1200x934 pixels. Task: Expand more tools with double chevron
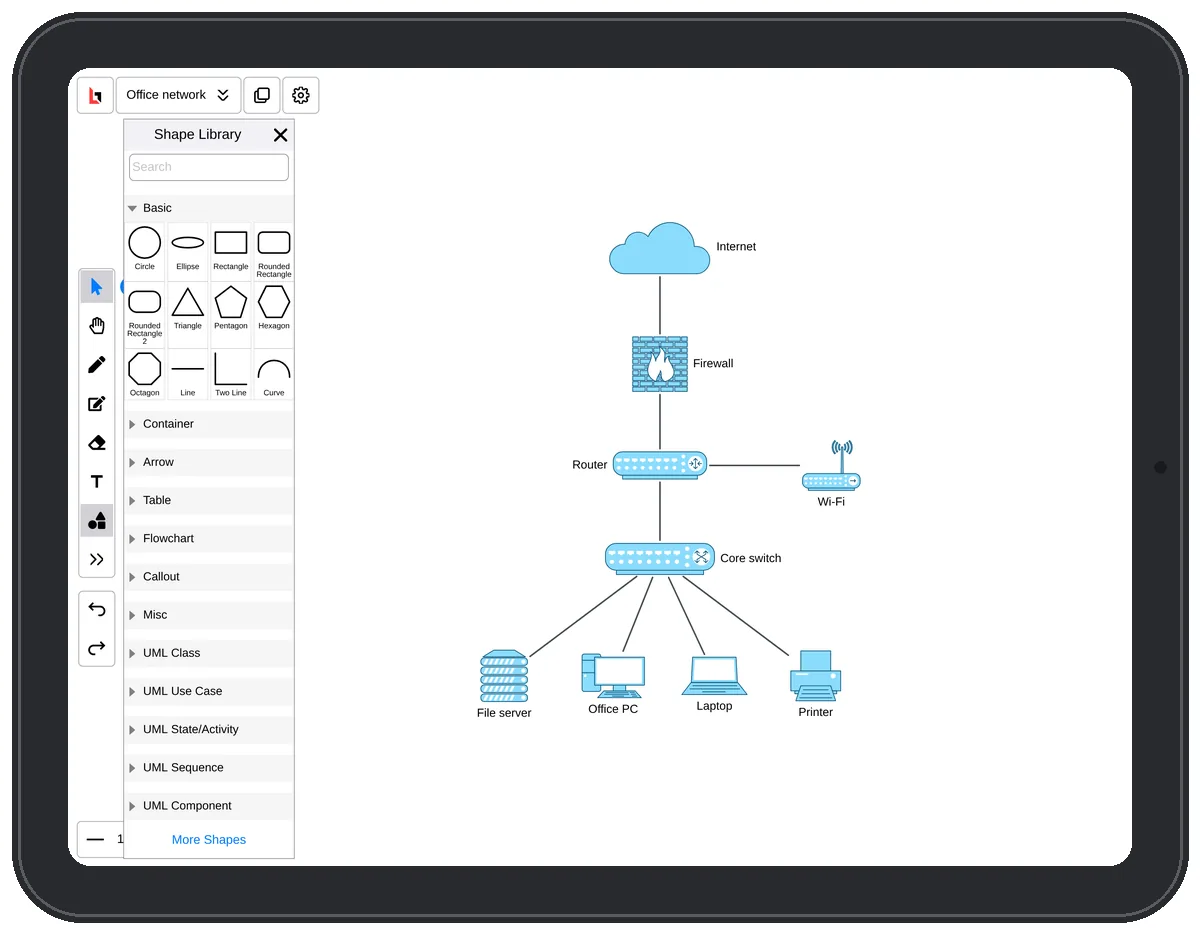(96, 560)
